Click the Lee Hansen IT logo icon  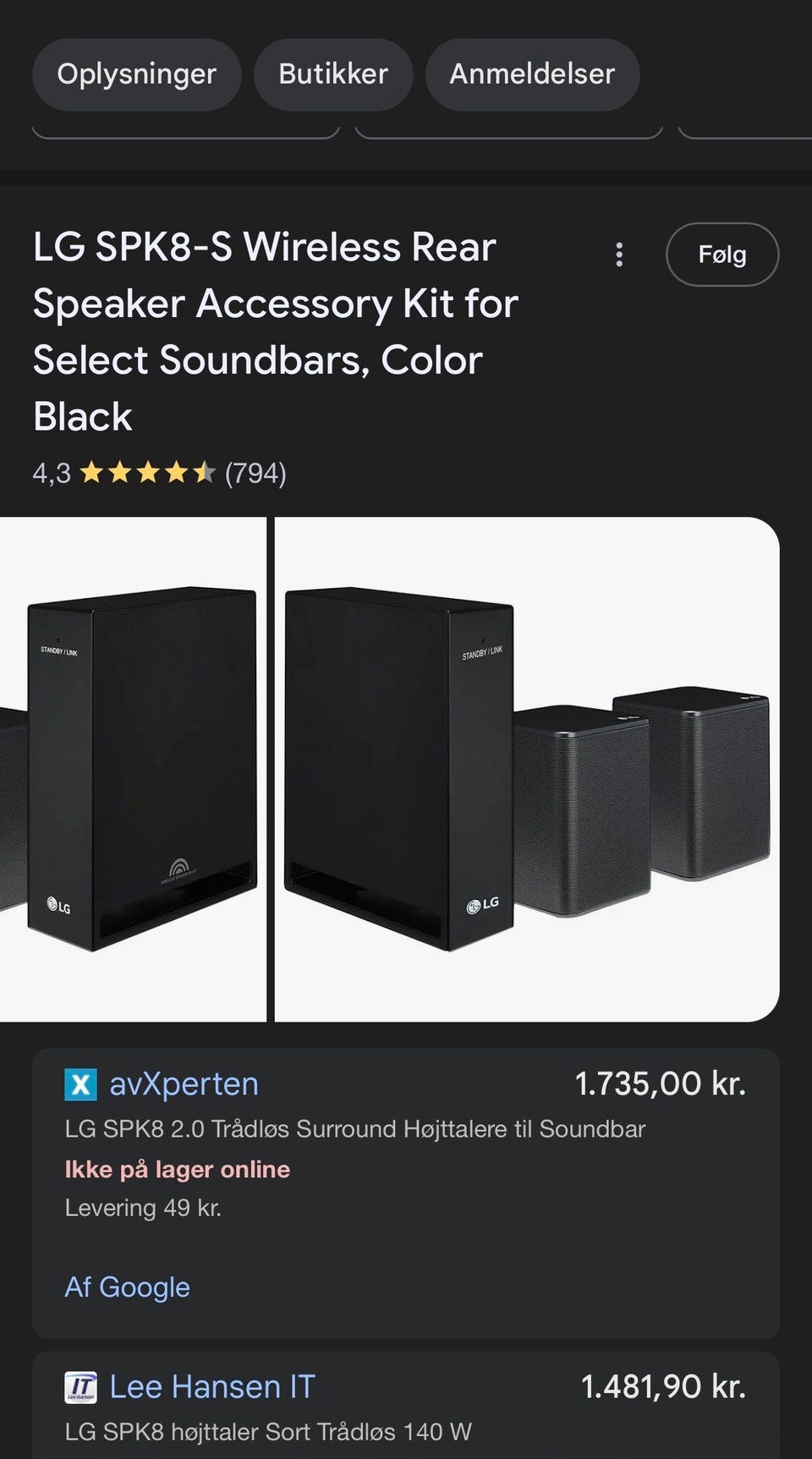pyautogui.click(x=81, y=1387)
